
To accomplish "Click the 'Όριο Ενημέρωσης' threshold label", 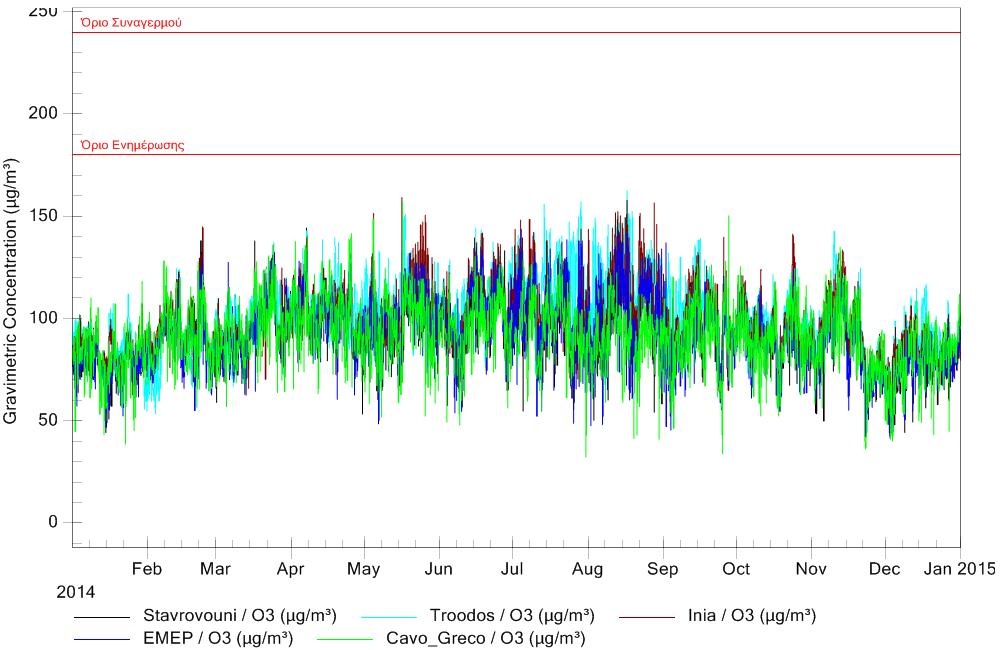I will [132, 145].
